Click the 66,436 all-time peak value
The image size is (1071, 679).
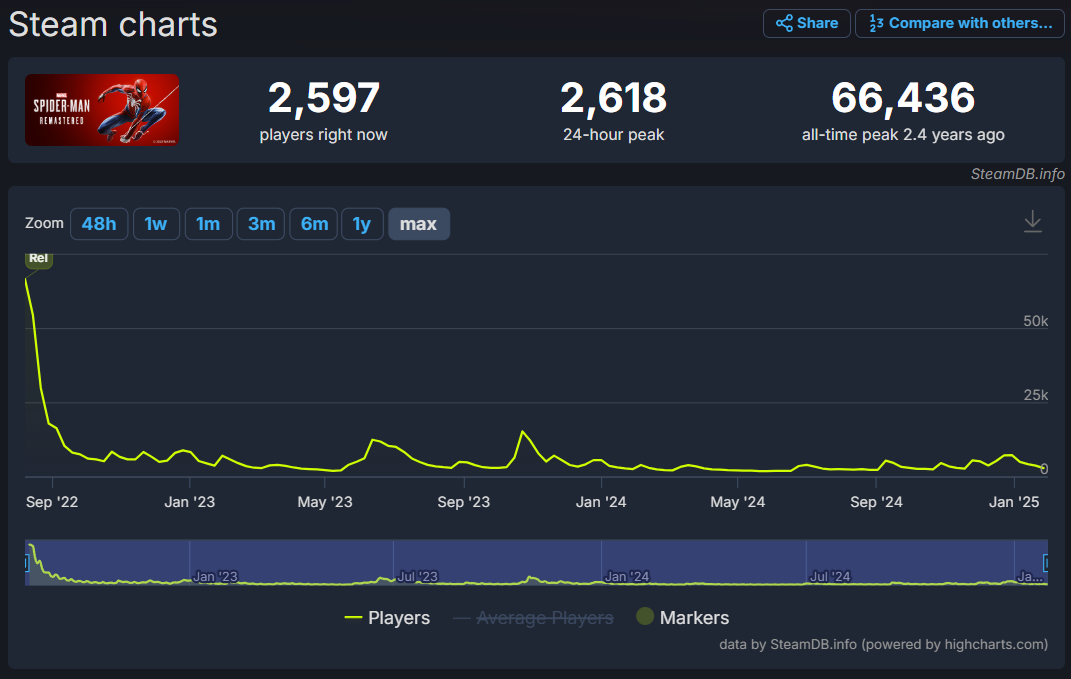coord(903,98)
